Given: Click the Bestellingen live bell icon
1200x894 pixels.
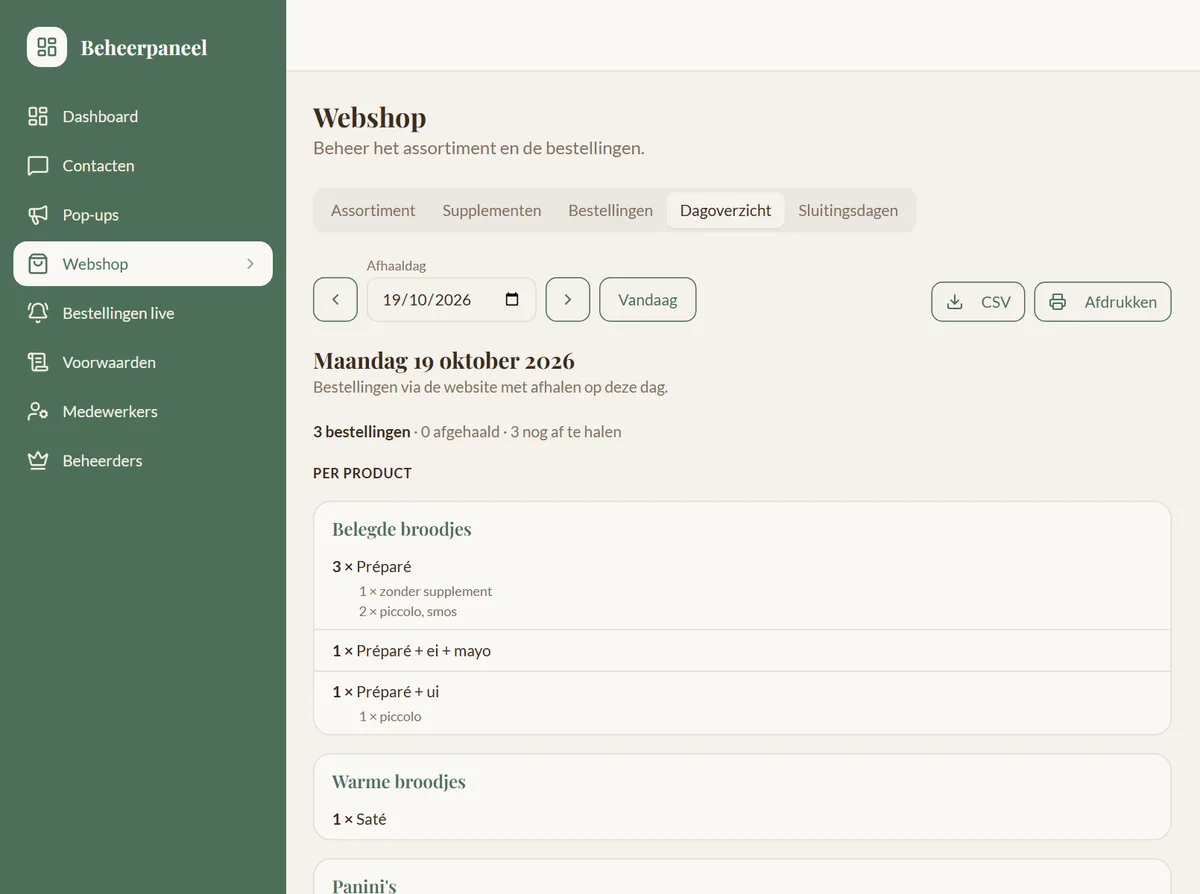Looking at the screenshot, I should click(x=38, y=313).
